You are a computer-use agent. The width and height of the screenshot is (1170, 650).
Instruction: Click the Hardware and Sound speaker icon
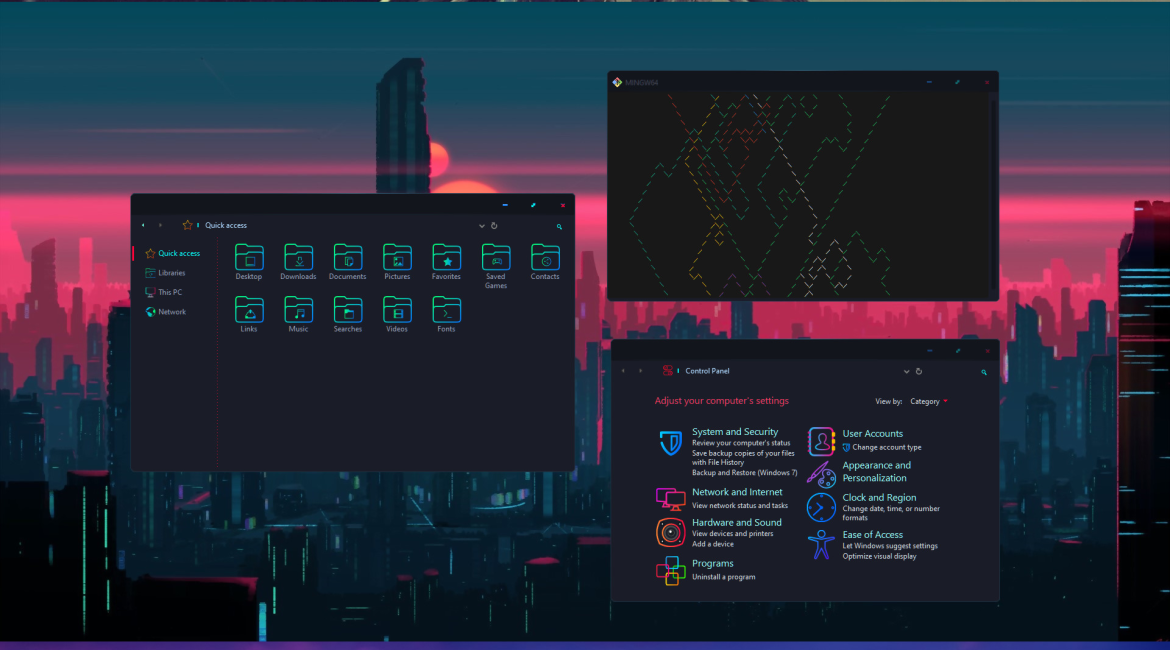(670, 533)
